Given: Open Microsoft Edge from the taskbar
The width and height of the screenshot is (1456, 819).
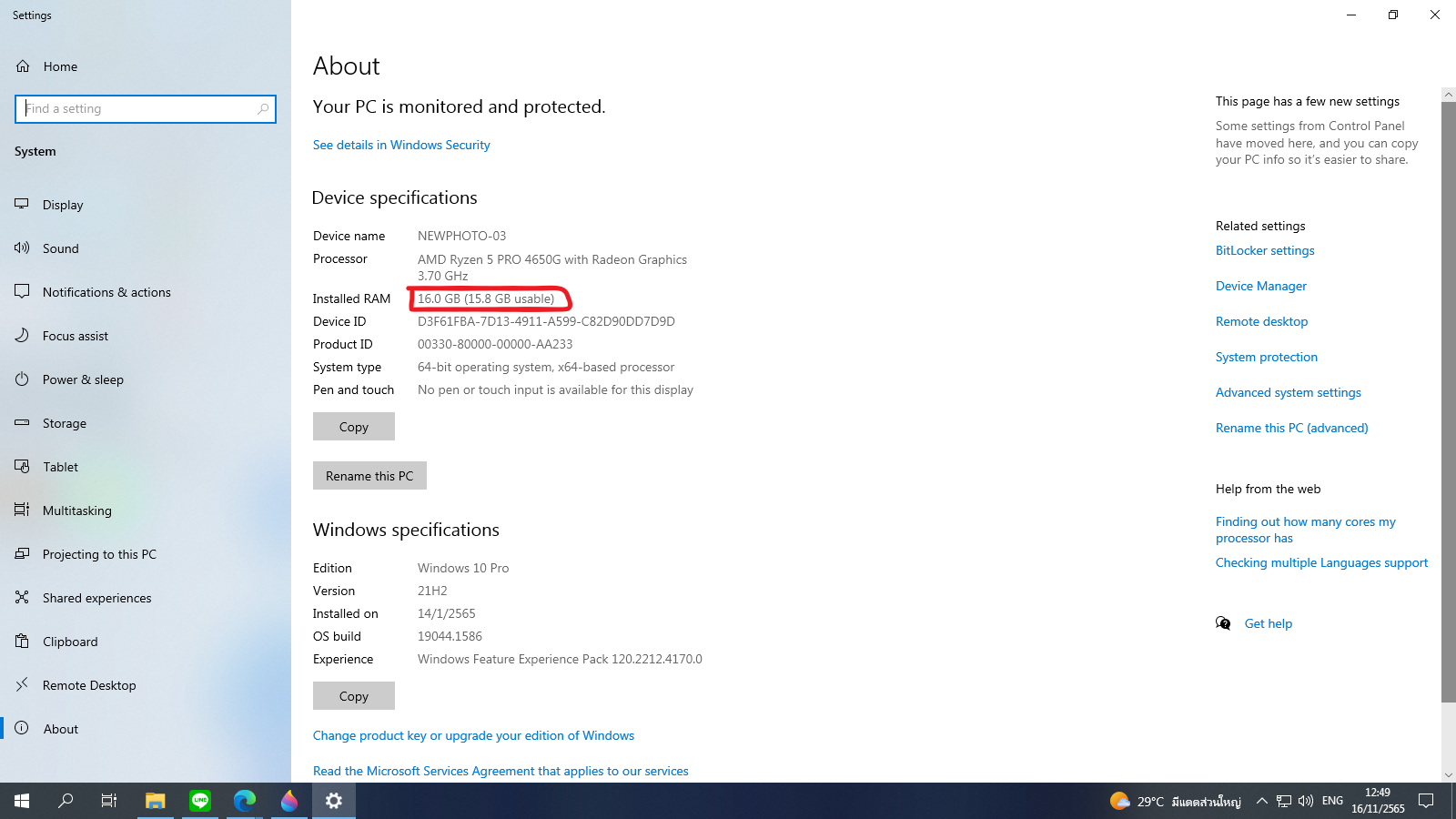Looking at the screenshot, I should point(245,801).
